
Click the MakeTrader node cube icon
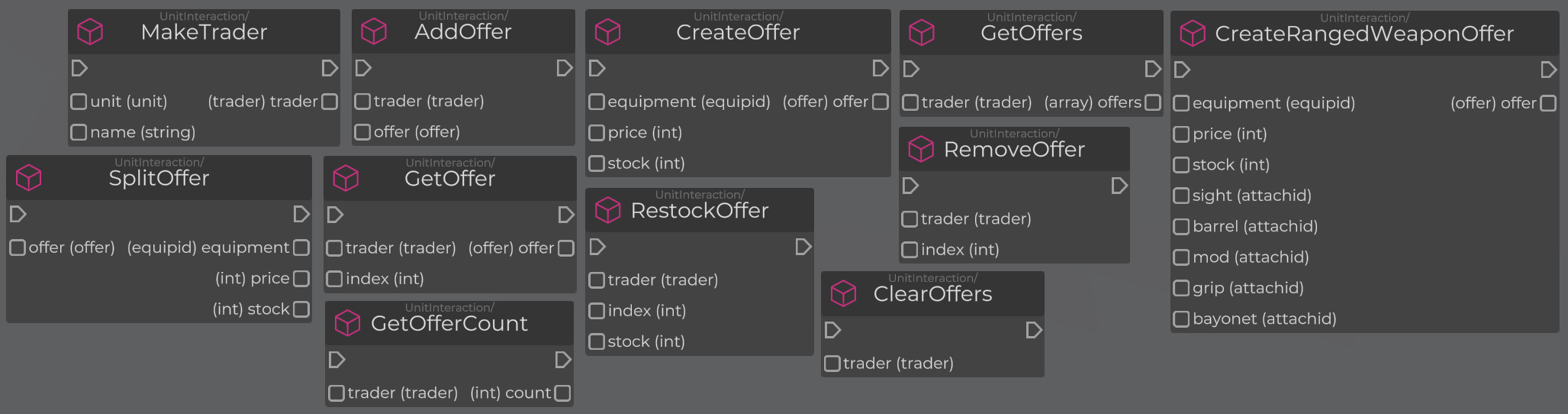(x=90, y=31)
